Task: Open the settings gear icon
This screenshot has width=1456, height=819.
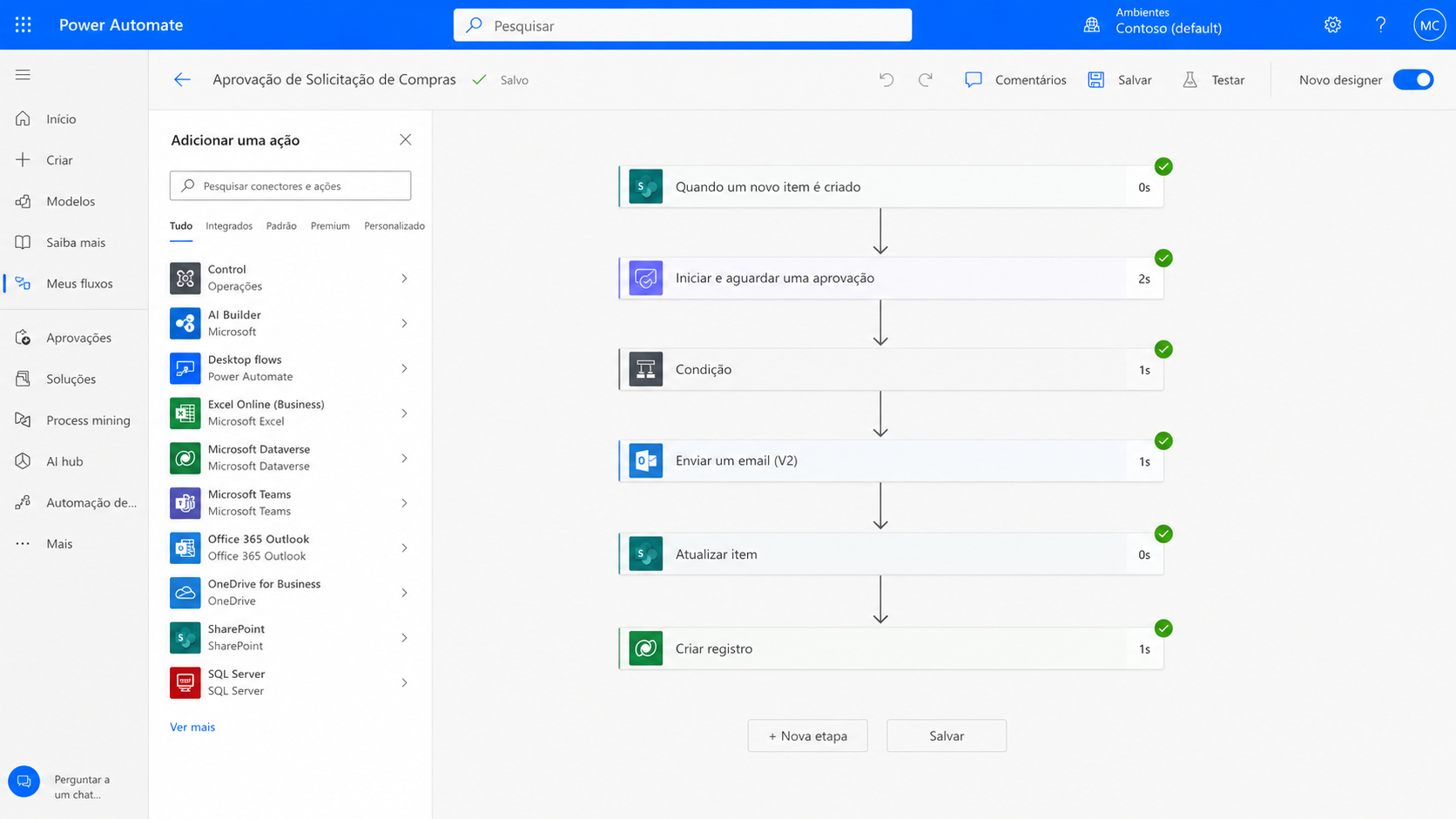Action: coord(1332,24)
